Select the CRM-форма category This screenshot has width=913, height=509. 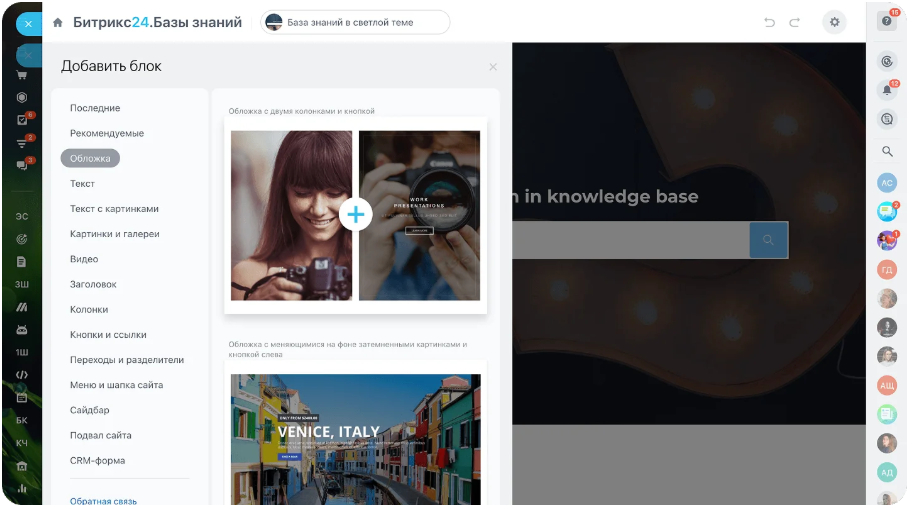(97, 461)
